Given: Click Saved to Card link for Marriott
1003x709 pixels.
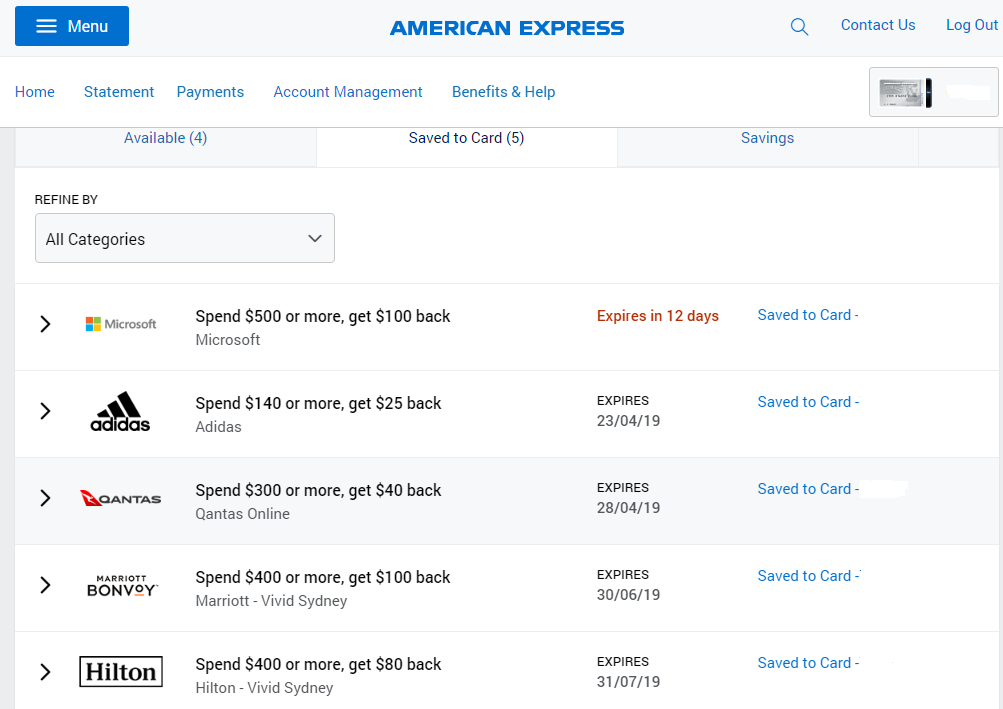Looking at the screenshot, I should [x=808, y=576].
